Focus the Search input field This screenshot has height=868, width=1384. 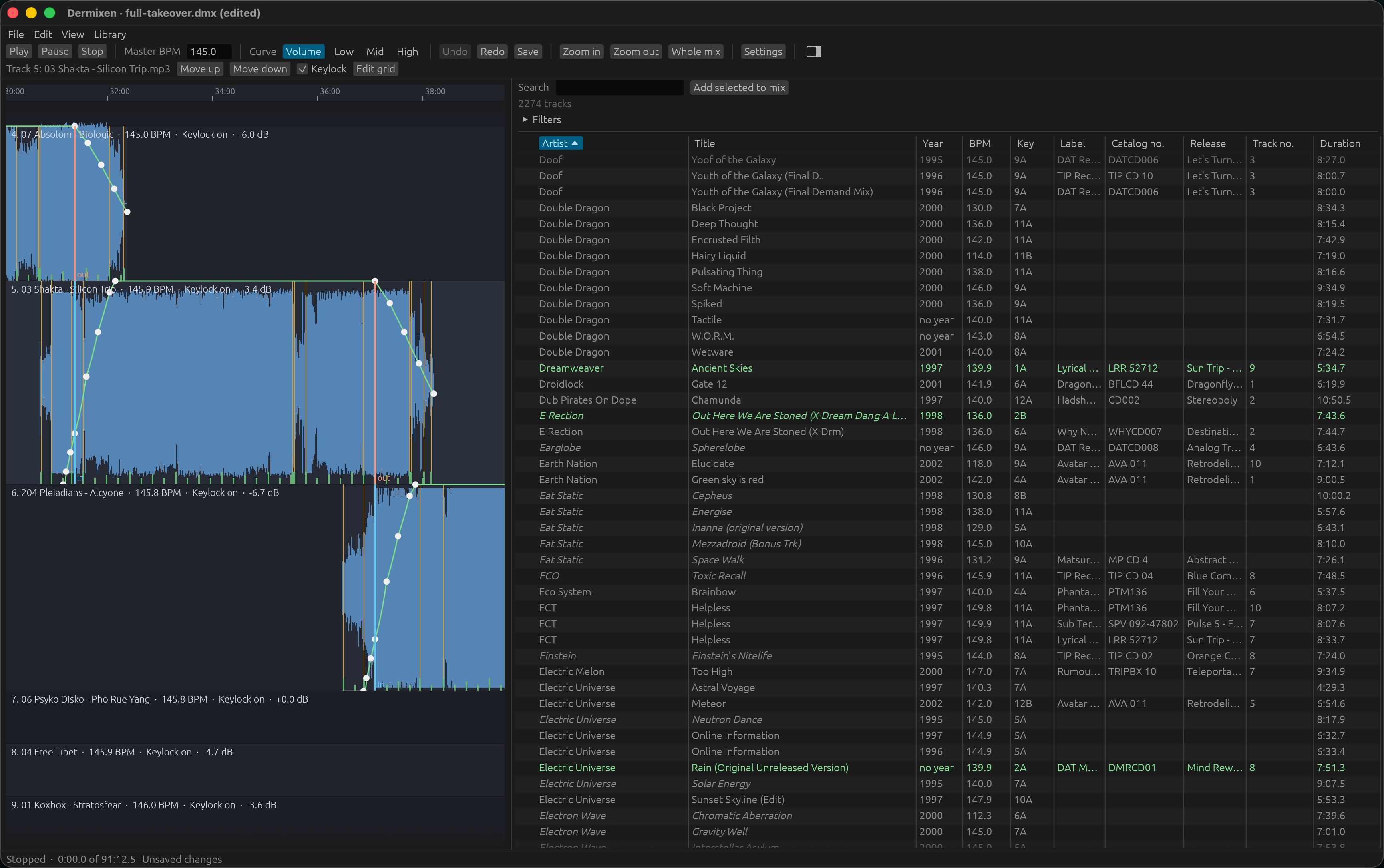[620, 88]
